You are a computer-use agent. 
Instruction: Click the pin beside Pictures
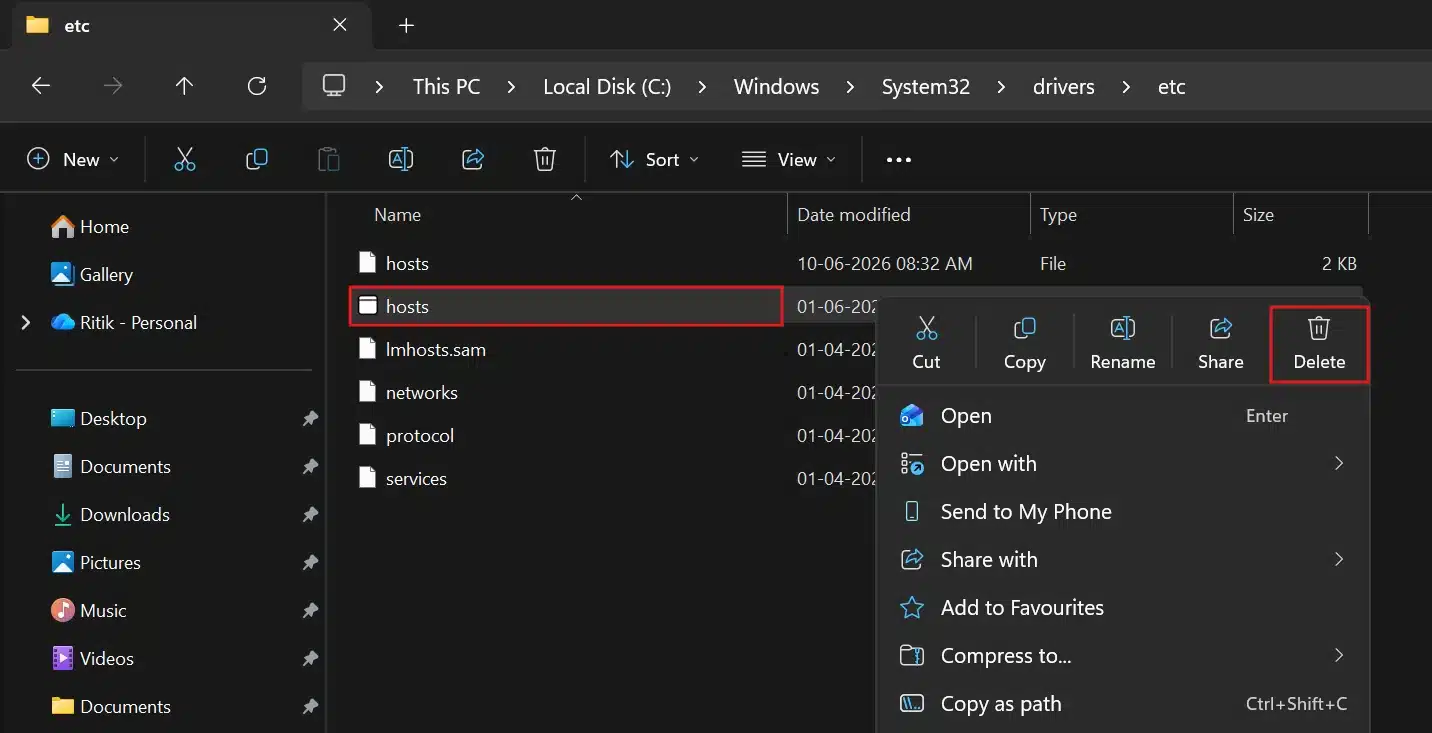tap(310, 563)
